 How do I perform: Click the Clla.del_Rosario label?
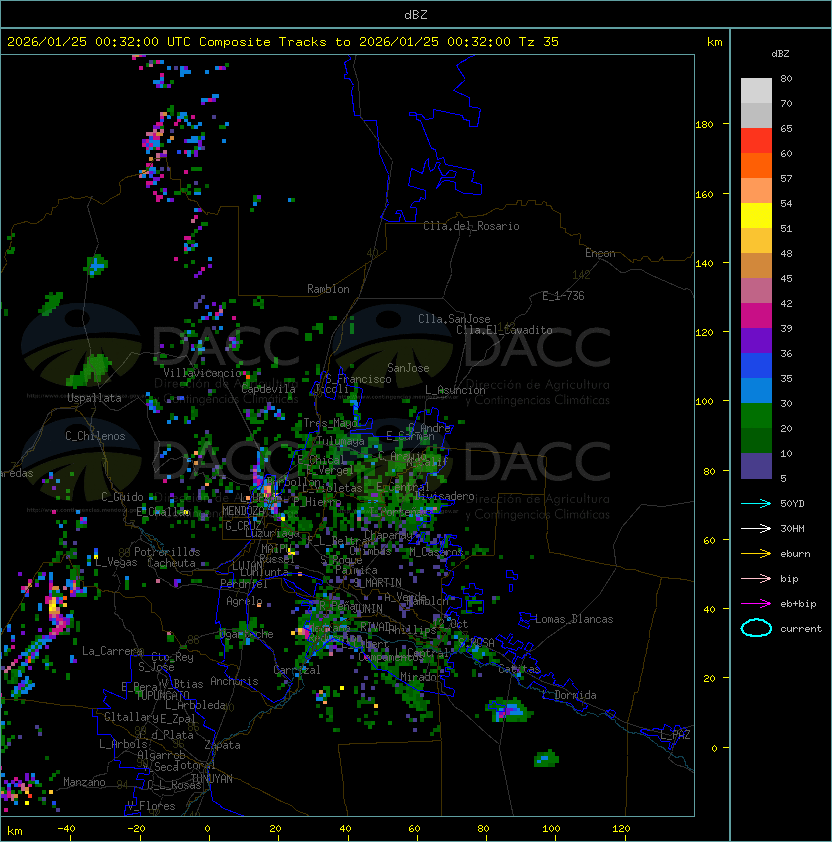[471, 226]
